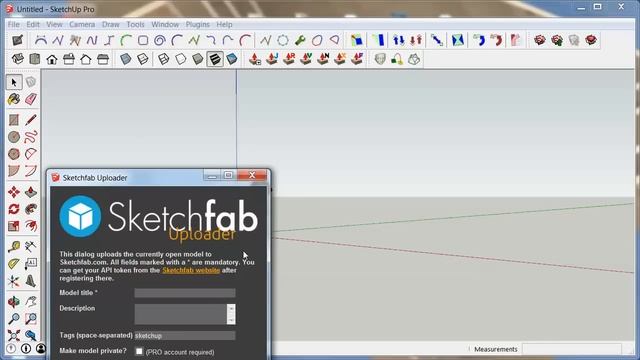This screenshot has height=360, width=640.
Task: Click the Description scrollbar up arrow
Action: [x=231, y=308]
